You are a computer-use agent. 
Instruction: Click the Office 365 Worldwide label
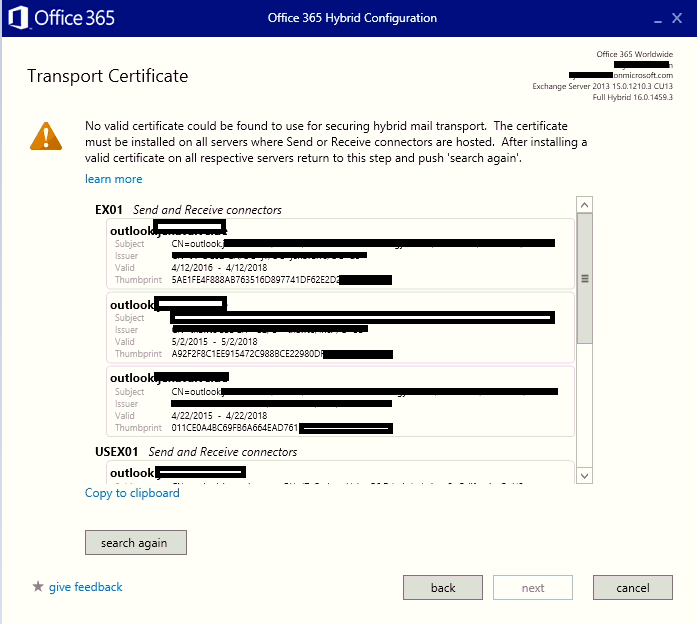click(634, 54)
